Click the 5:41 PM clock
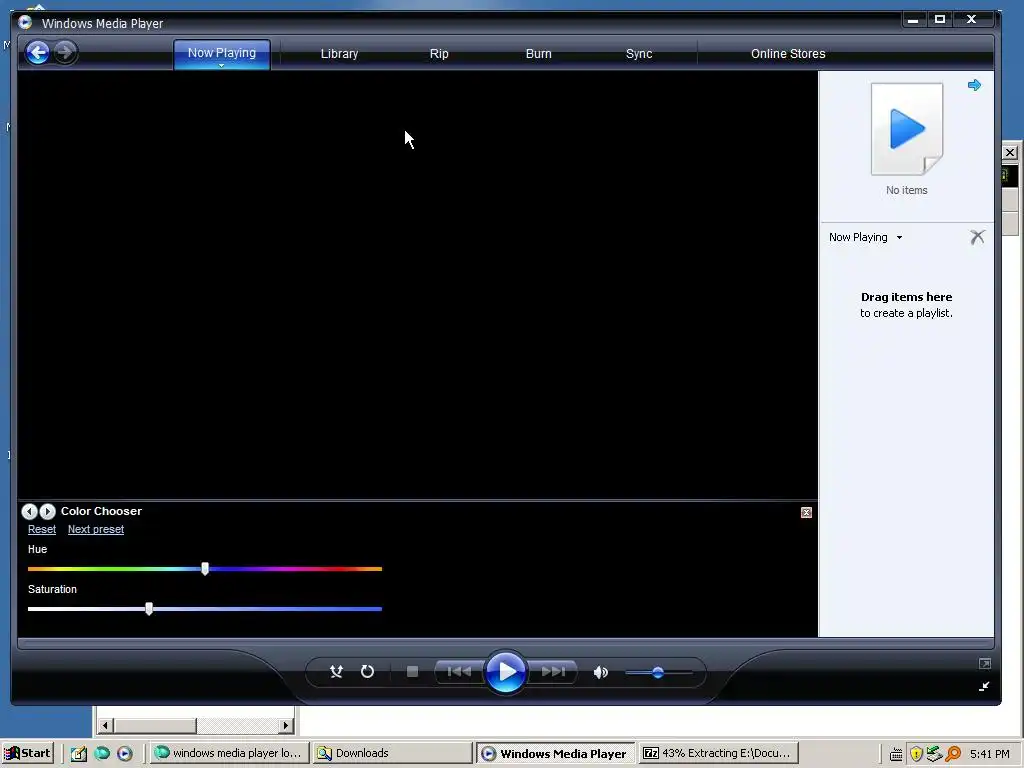Image resolution: width=1024 pixels, height=768 pixels. point(990,754)
